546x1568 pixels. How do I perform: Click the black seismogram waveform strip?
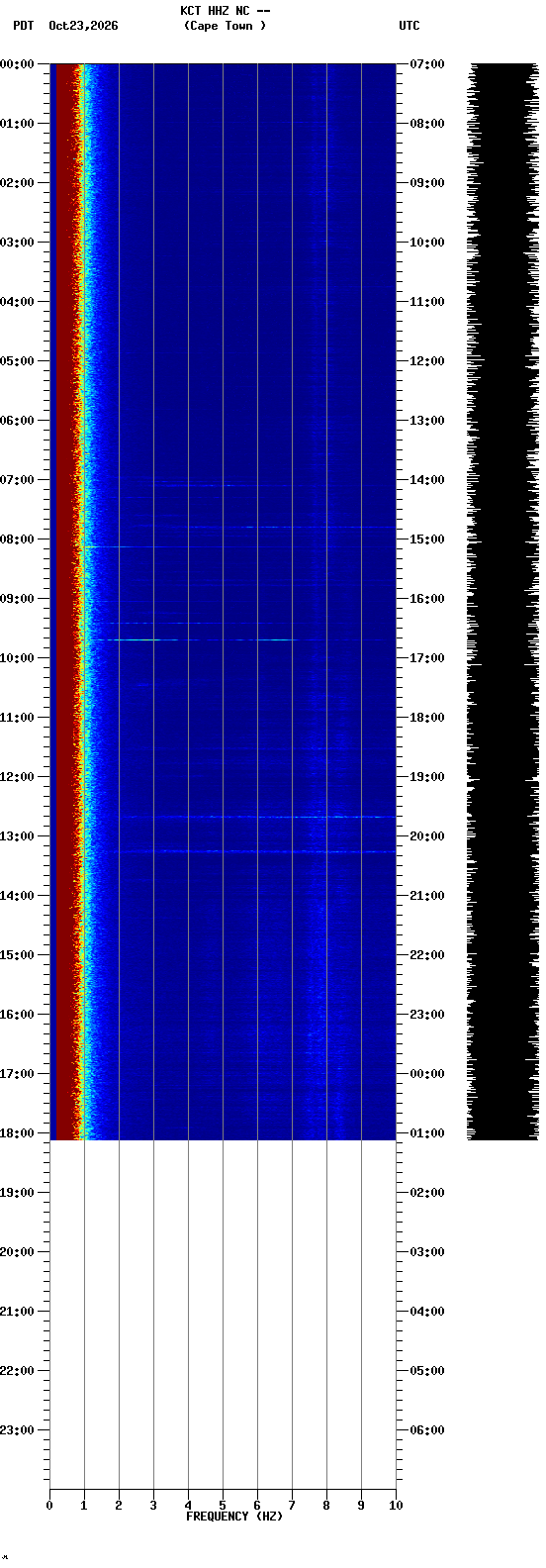tap(503, 602)
